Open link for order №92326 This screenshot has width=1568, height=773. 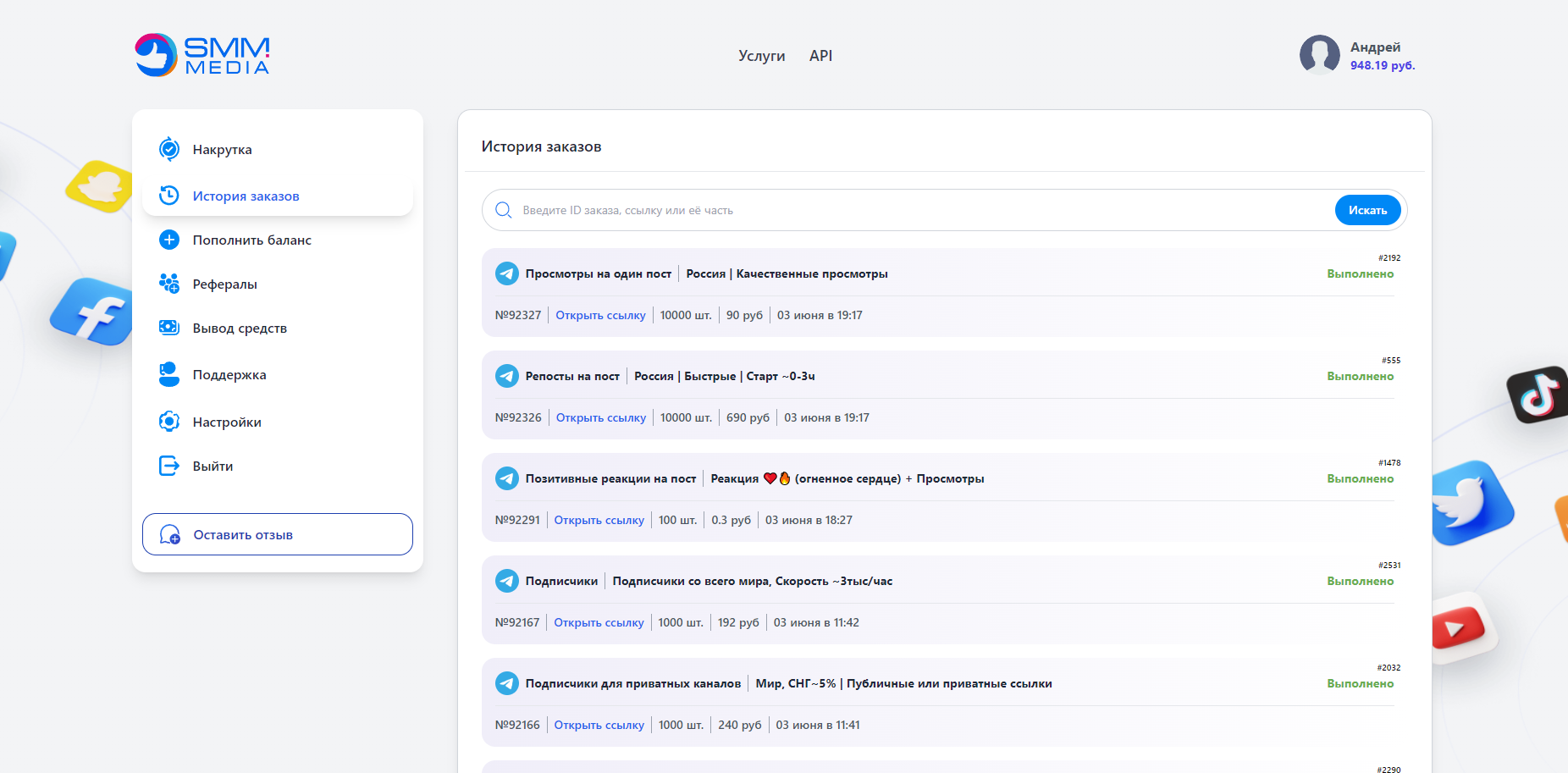[x=601, y=417]
